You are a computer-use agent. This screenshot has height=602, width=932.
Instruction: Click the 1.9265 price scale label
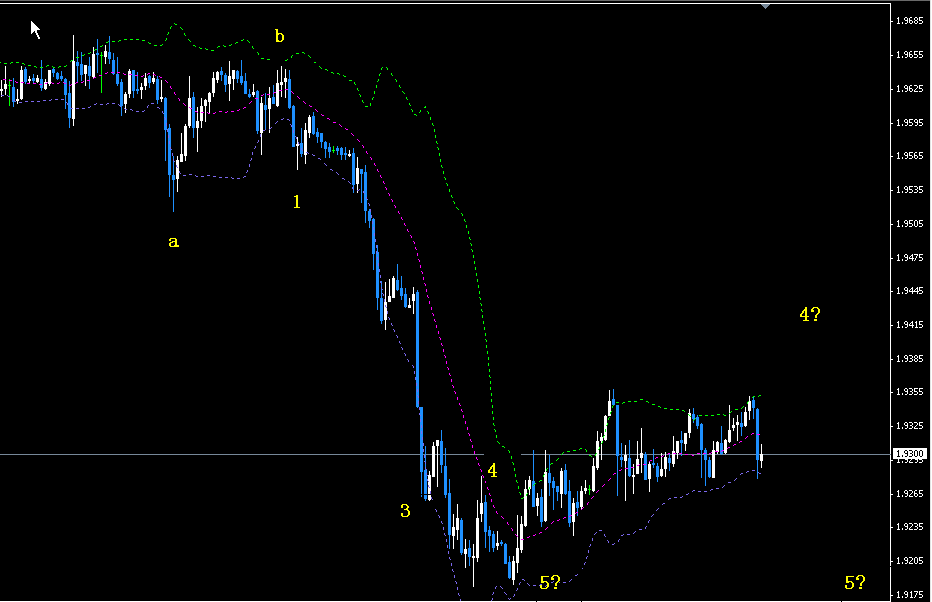point(909,493)
